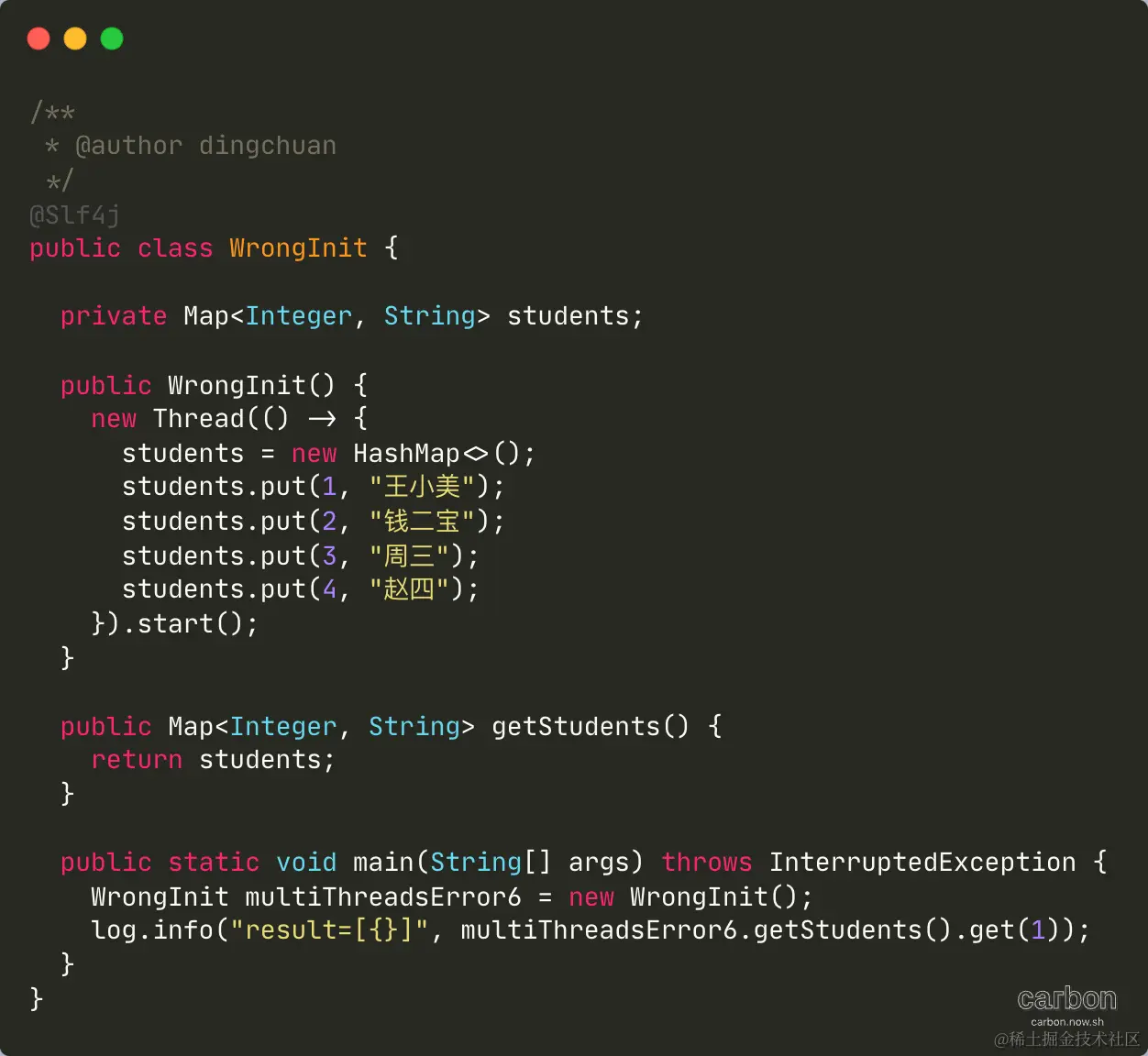Click 'InterruptedException' in main signature
Screen dimensions: 1148x1056
click(922, 863)
